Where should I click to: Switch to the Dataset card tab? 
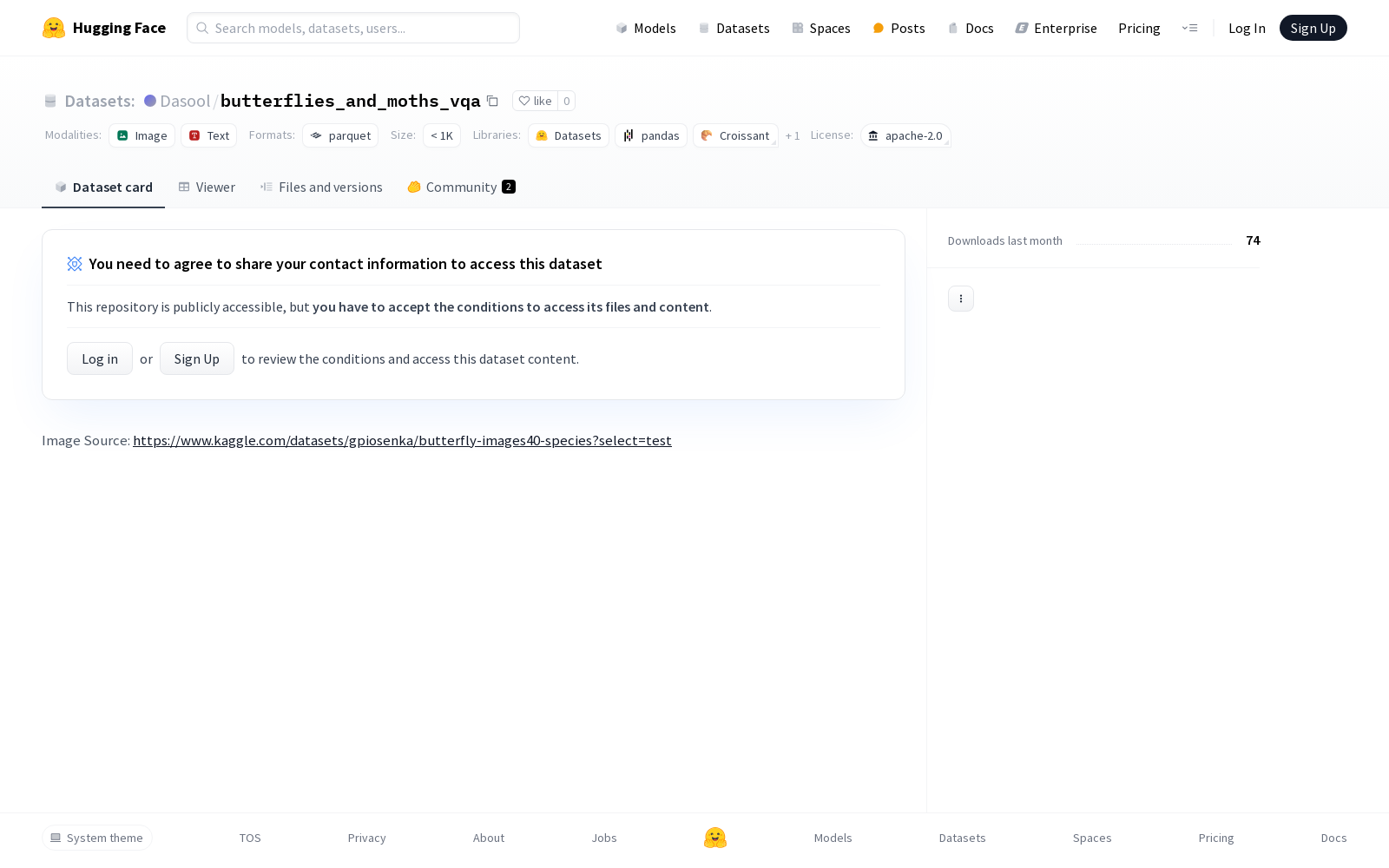coord(103,187)
